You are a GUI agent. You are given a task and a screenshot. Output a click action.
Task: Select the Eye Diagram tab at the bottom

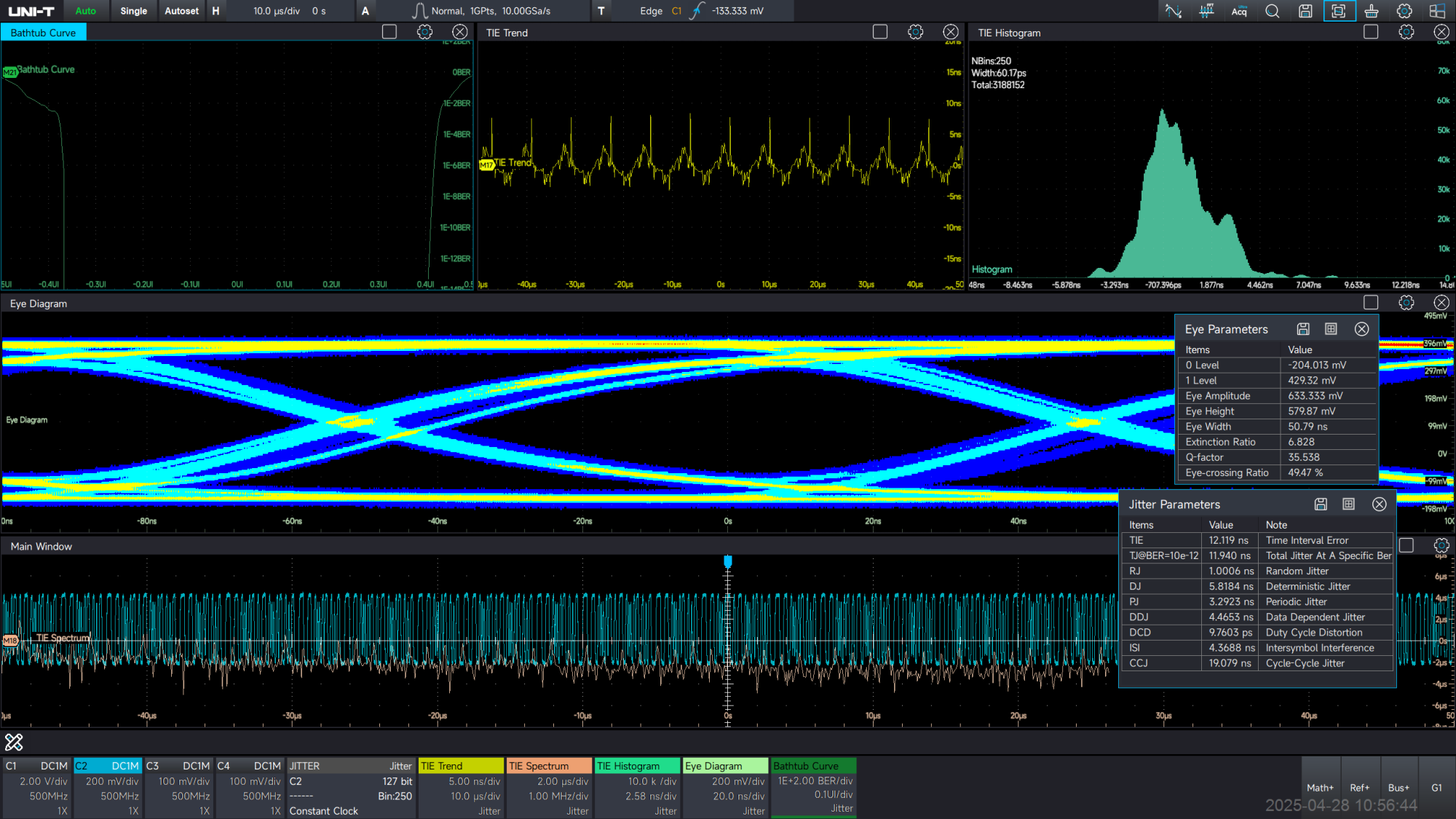(725, 766)
